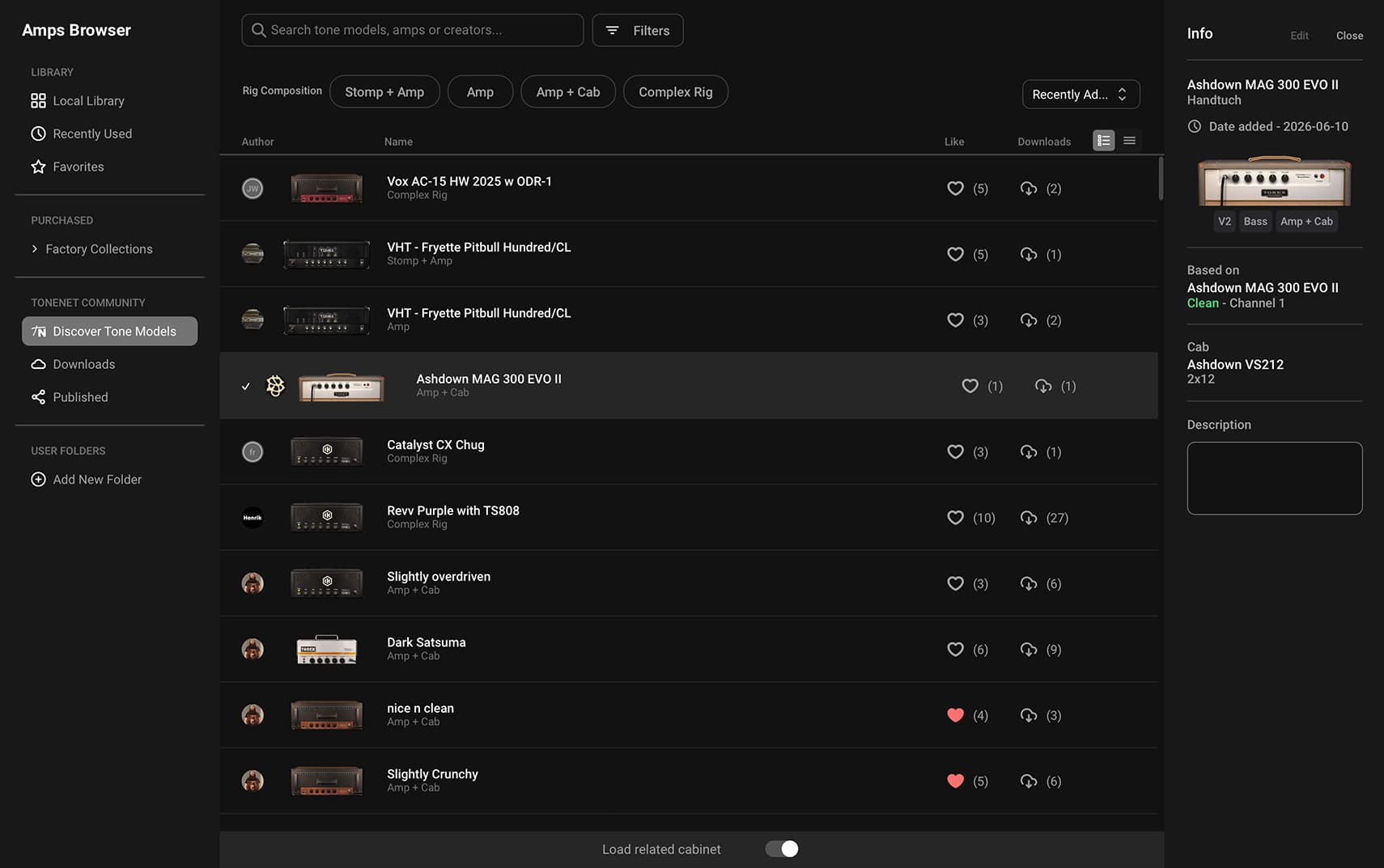Screen dimensions: 1384x868
Task: Open the Recently Added sort dropdown
Action: click(1080, 94)
